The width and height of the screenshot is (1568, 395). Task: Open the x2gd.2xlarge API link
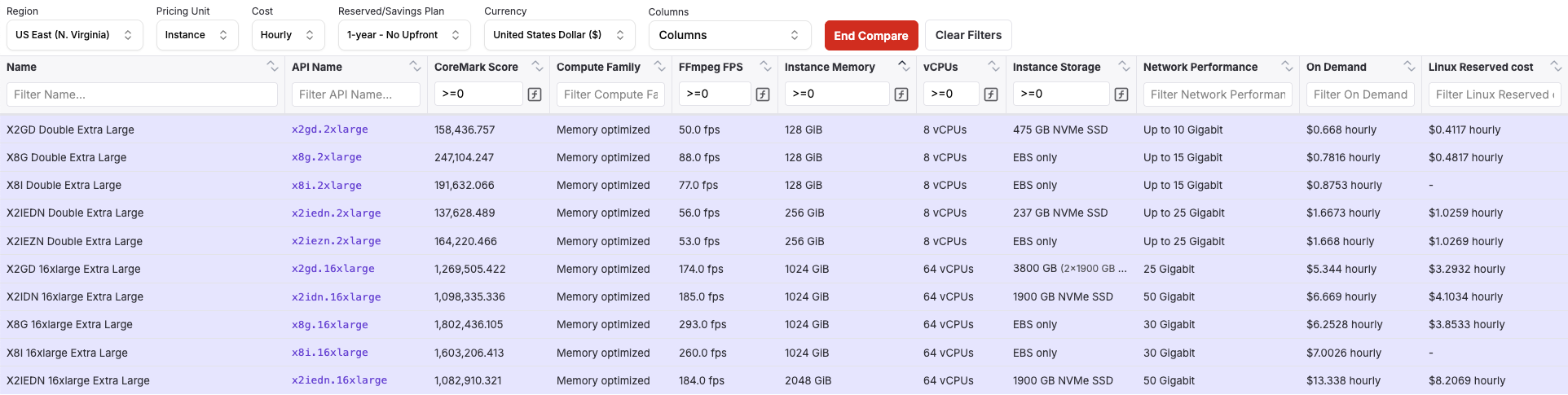(329, 129)
